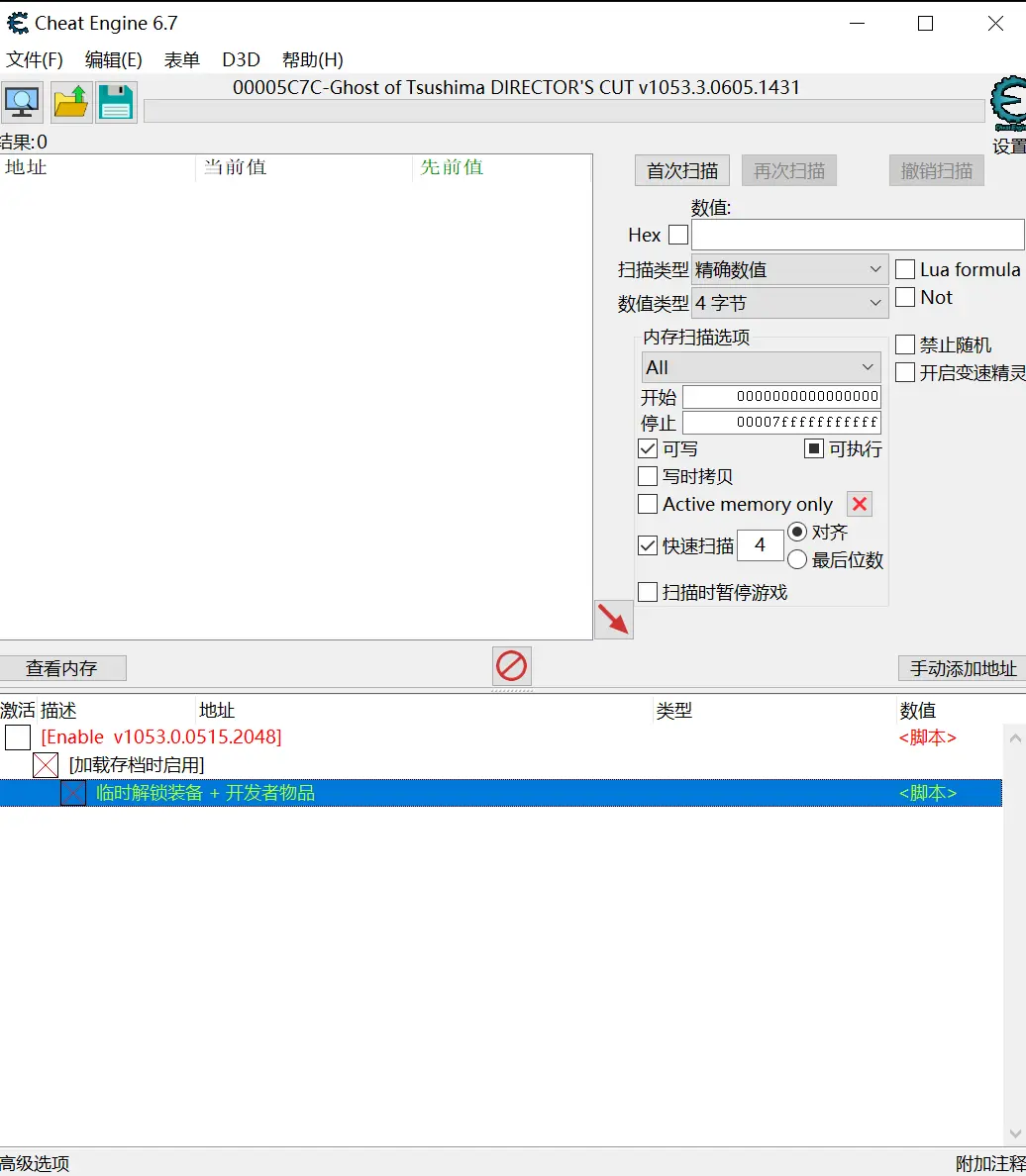
Task: Toggle the 临时解锁装备 + 开发者物品 checkbox
Action: coord(73,793)
